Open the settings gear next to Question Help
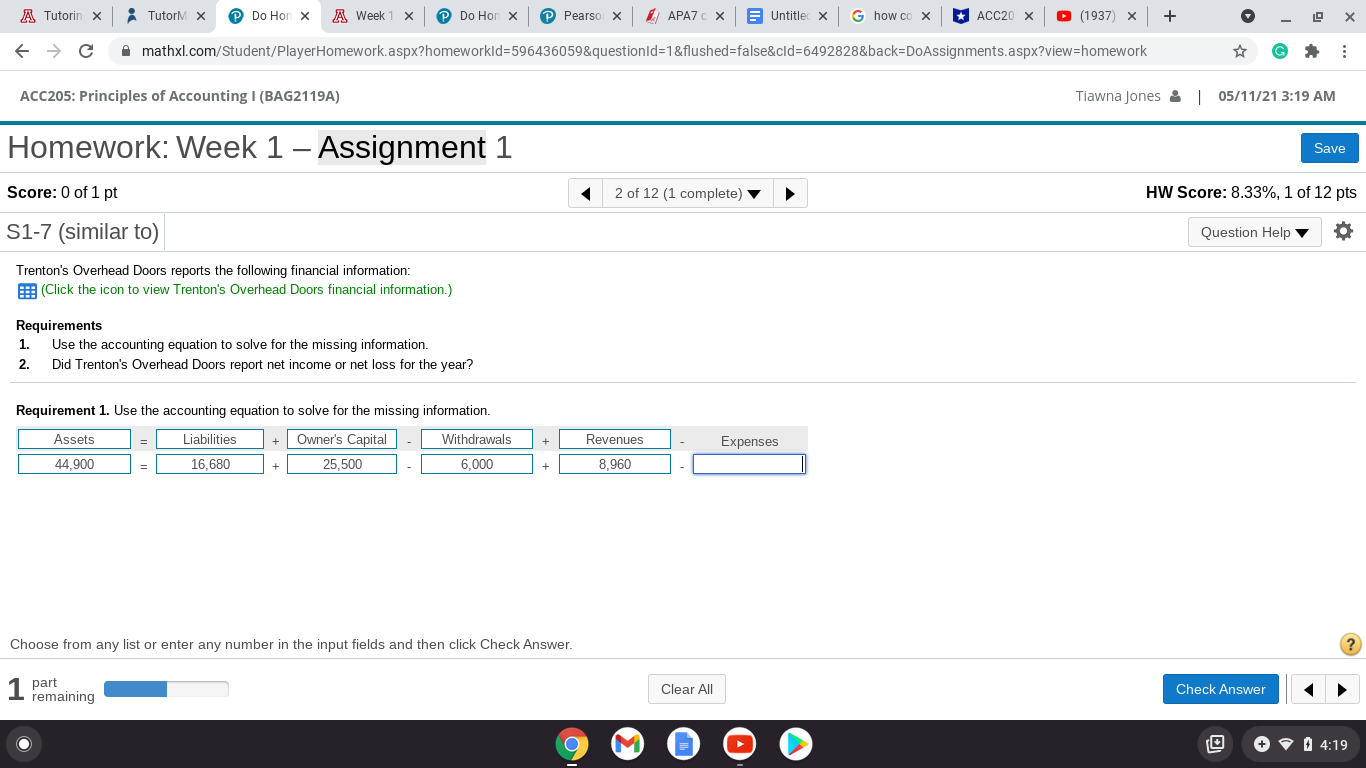This screenshot has width=1366, height=768. (1343, 231)
